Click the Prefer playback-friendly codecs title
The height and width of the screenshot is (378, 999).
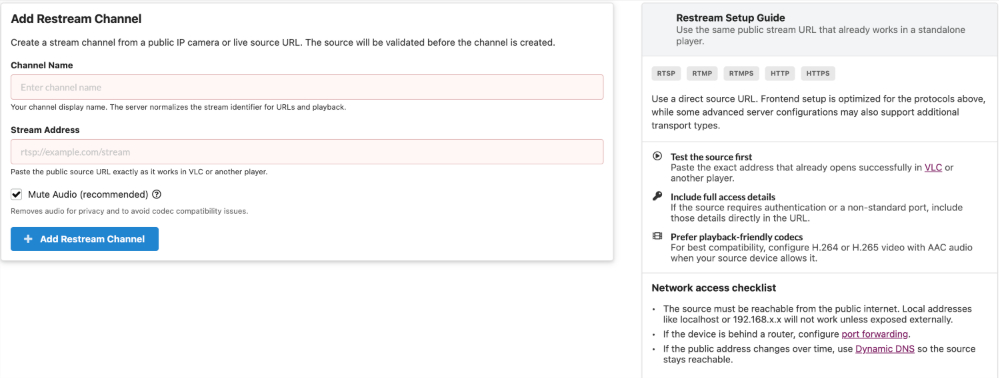737,237
